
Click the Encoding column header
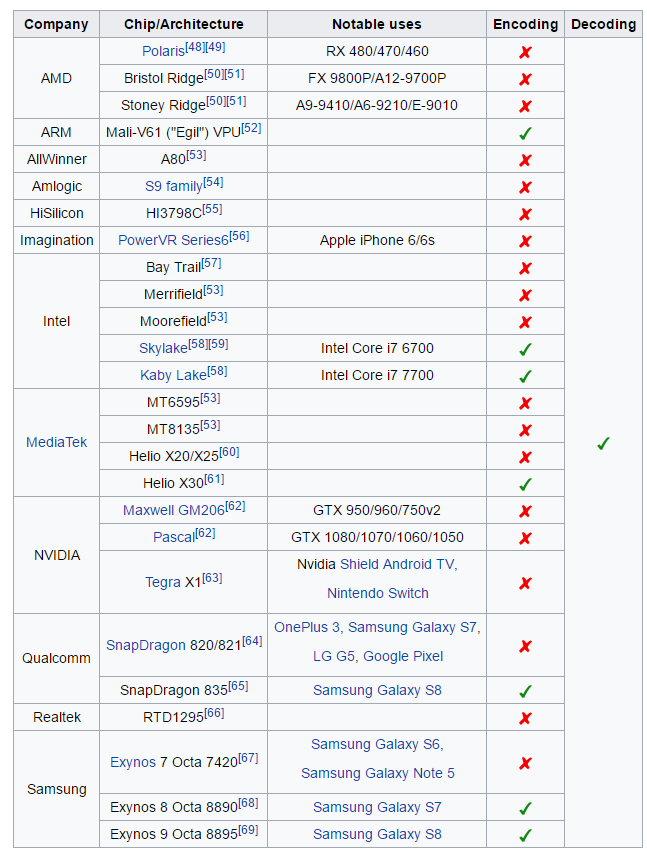click(x=525, y=25)
